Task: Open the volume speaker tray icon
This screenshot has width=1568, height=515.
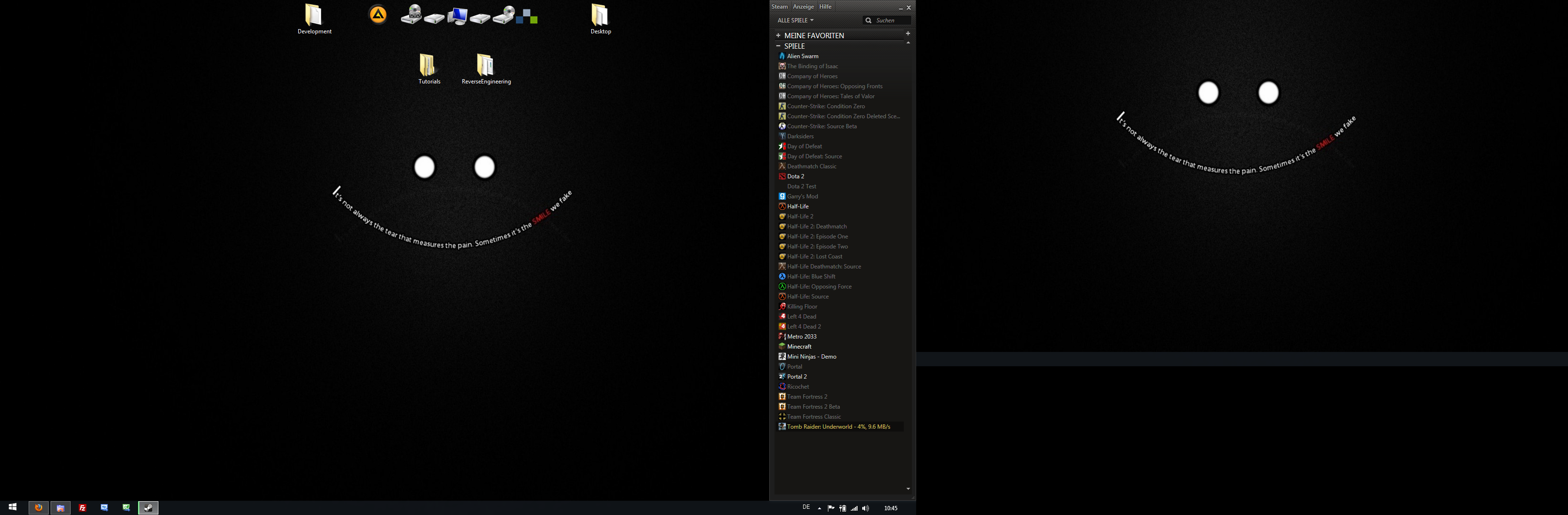Action: pyautogui.click(x=866, y=508)
